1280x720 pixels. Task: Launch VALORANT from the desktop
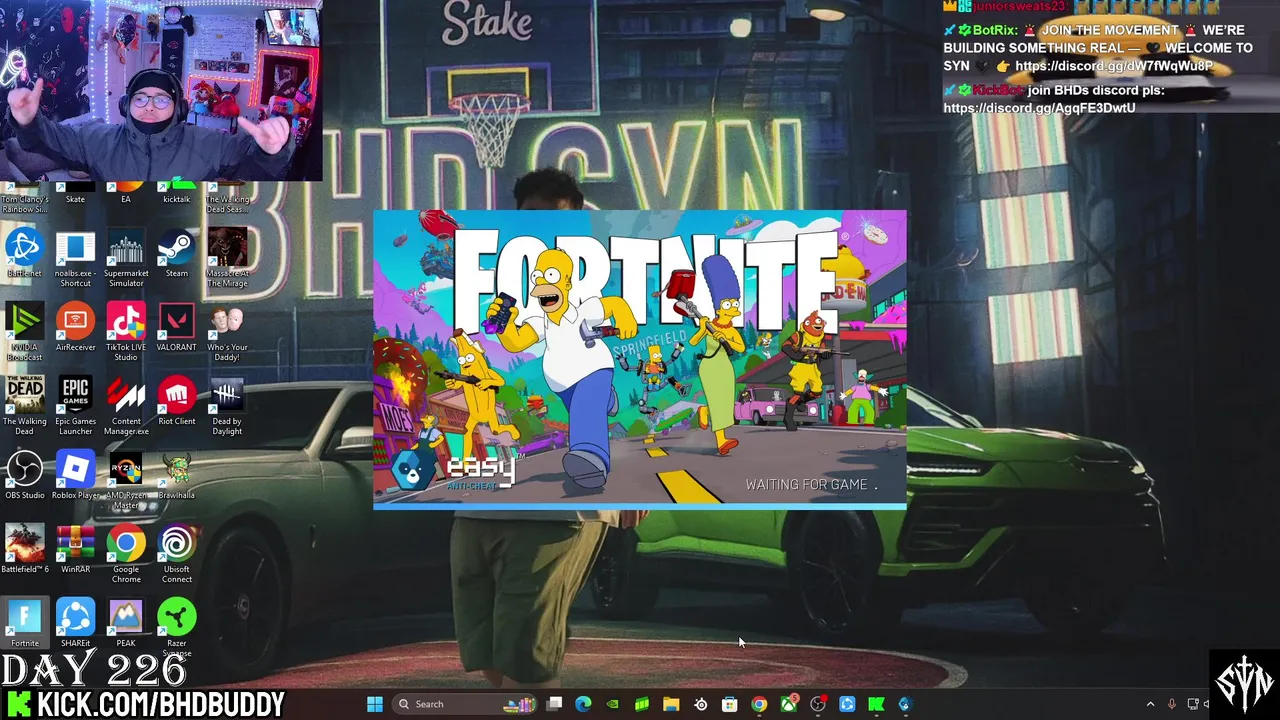click(x=176, y=327)
